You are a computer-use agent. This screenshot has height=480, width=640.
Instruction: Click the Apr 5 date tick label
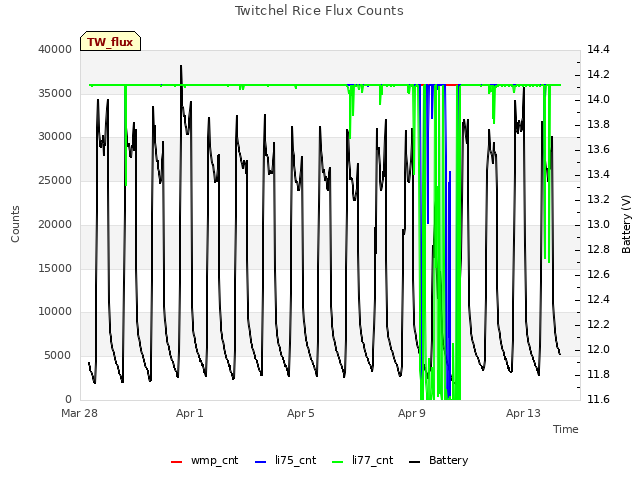pyautogui.click(x=301, y=413)
